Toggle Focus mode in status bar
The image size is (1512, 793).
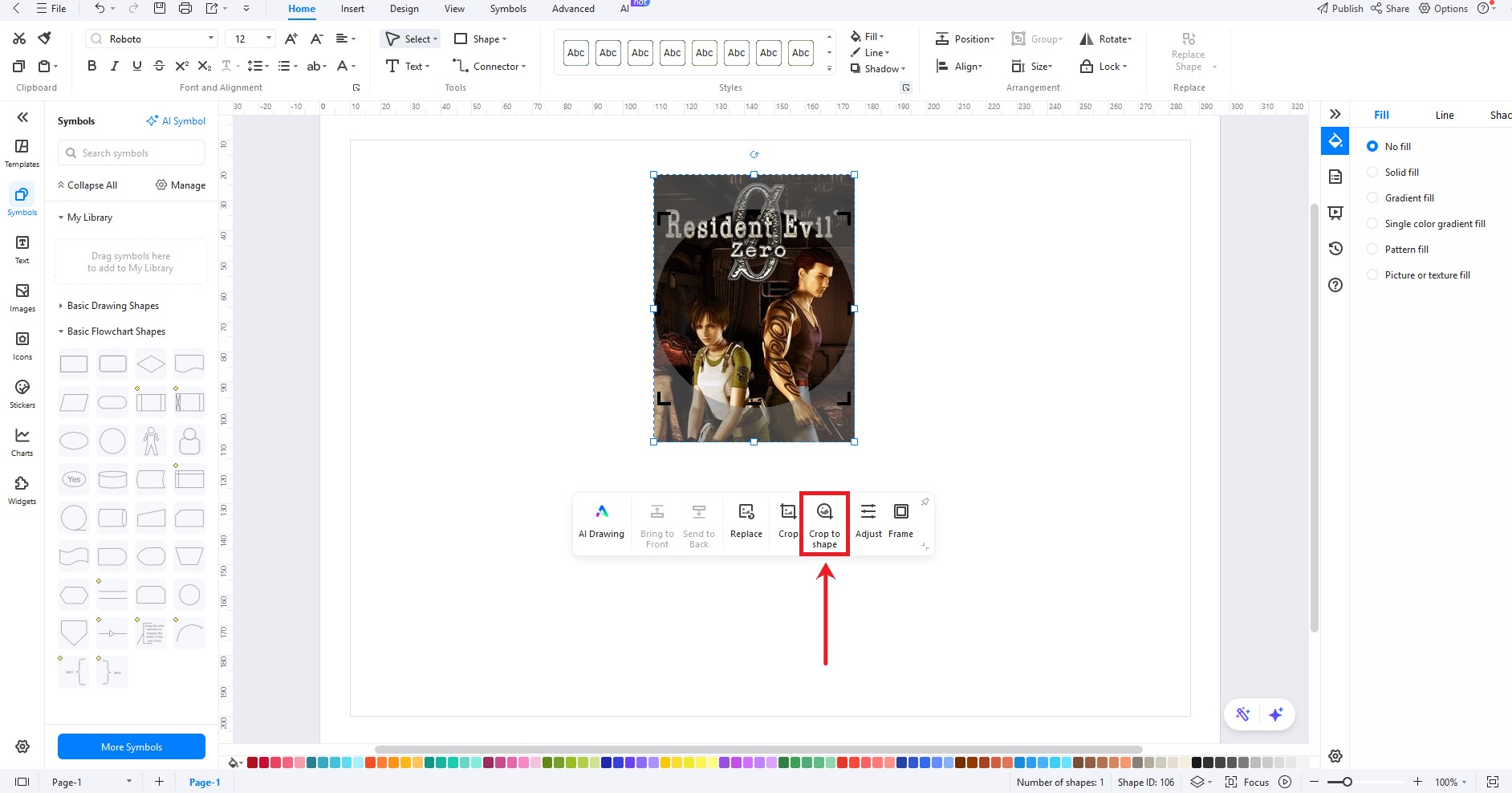click(1247, 782)
